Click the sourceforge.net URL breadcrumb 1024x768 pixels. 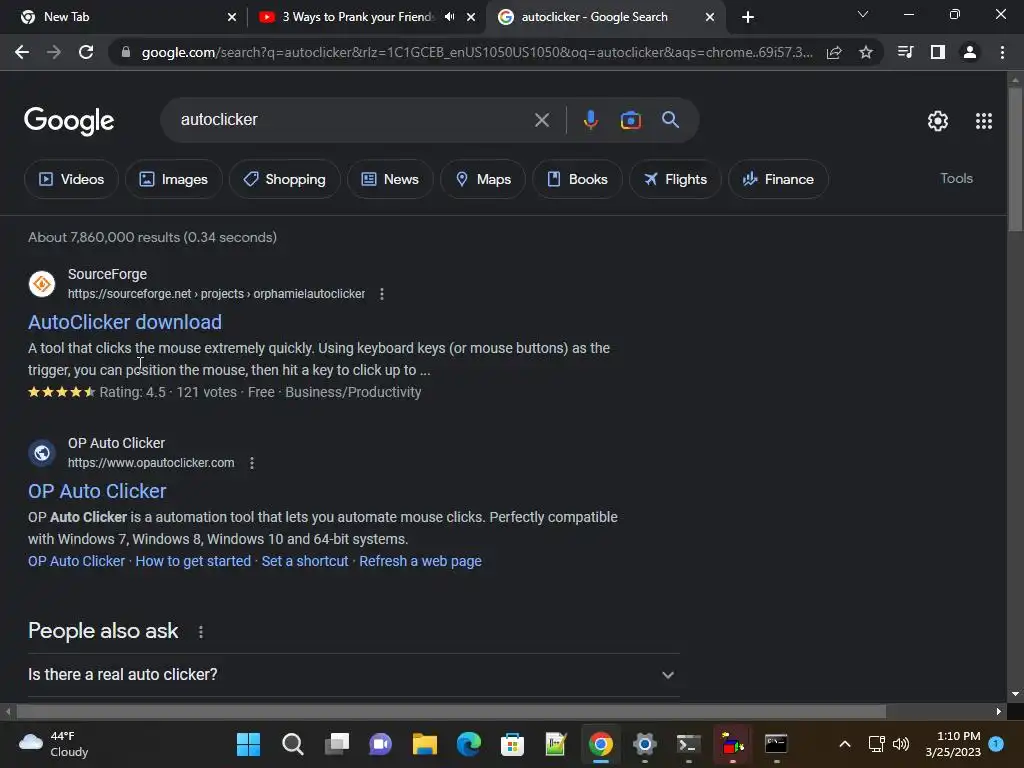pyautogui.click(x=216, y=294)
